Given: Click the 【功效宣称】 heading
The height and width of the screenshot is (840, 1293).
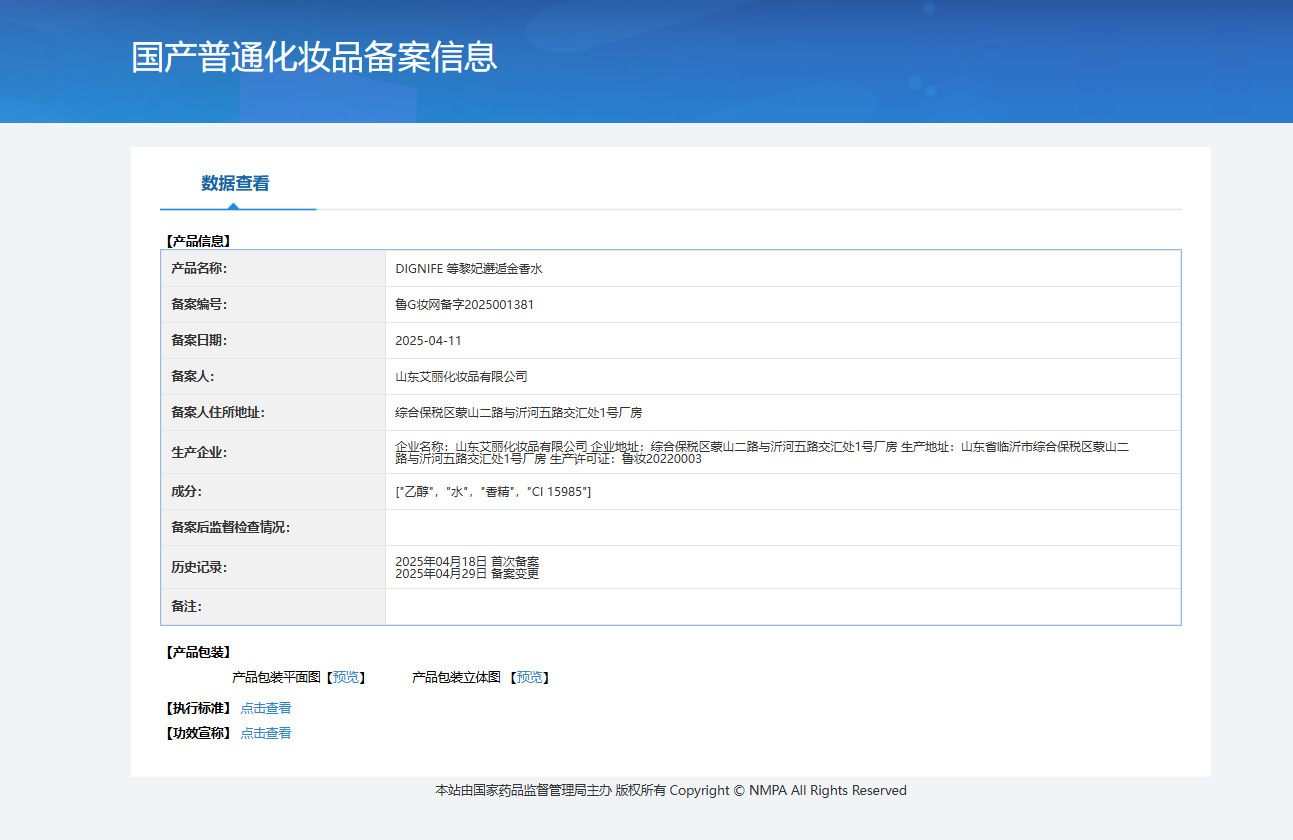Looking at the screenshot, I should [198, 733].
